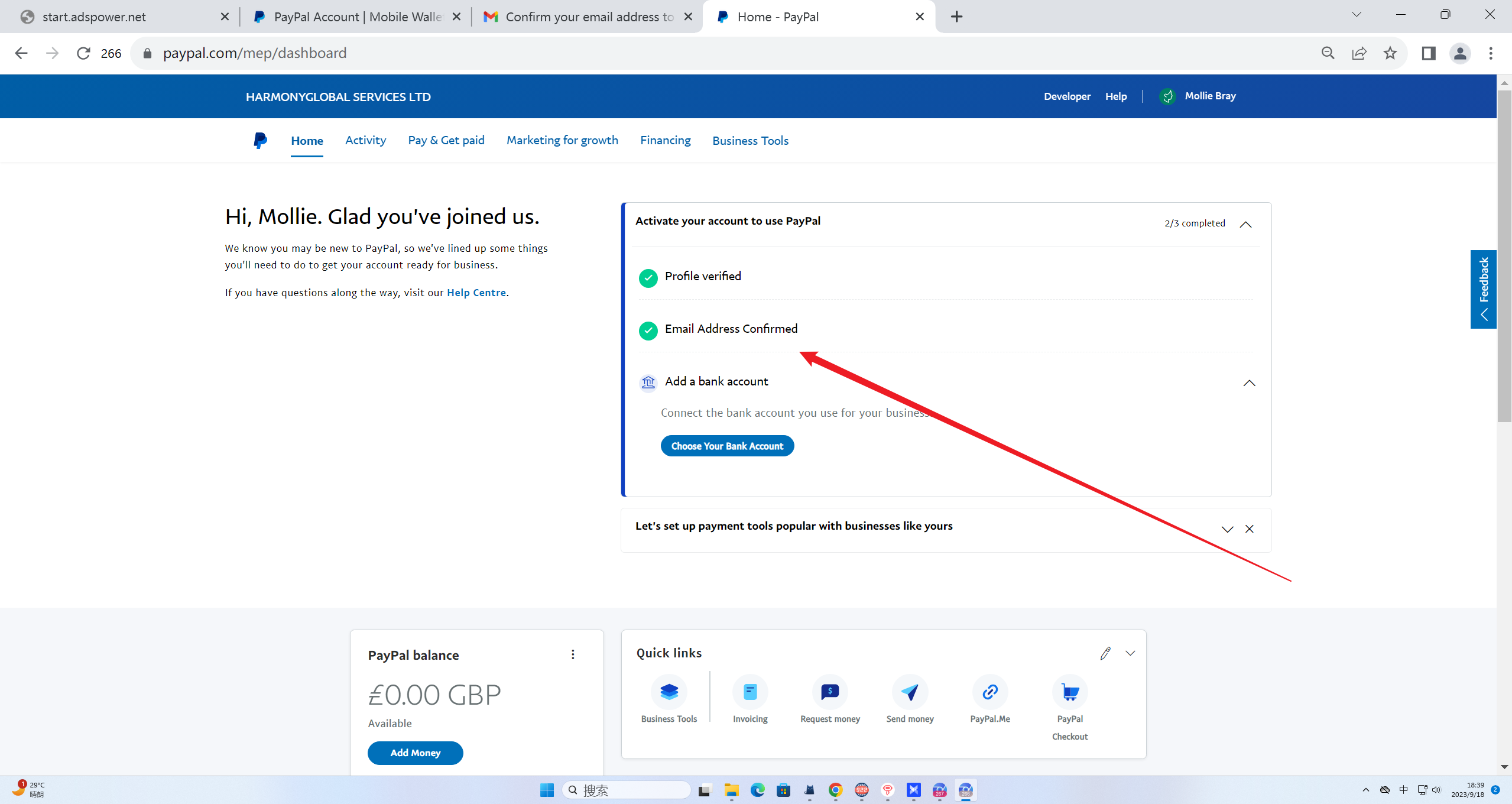Screen dimensions: 1512x804
Task: Open the Pay & Get paid menu
Action: tap(446, 140)
